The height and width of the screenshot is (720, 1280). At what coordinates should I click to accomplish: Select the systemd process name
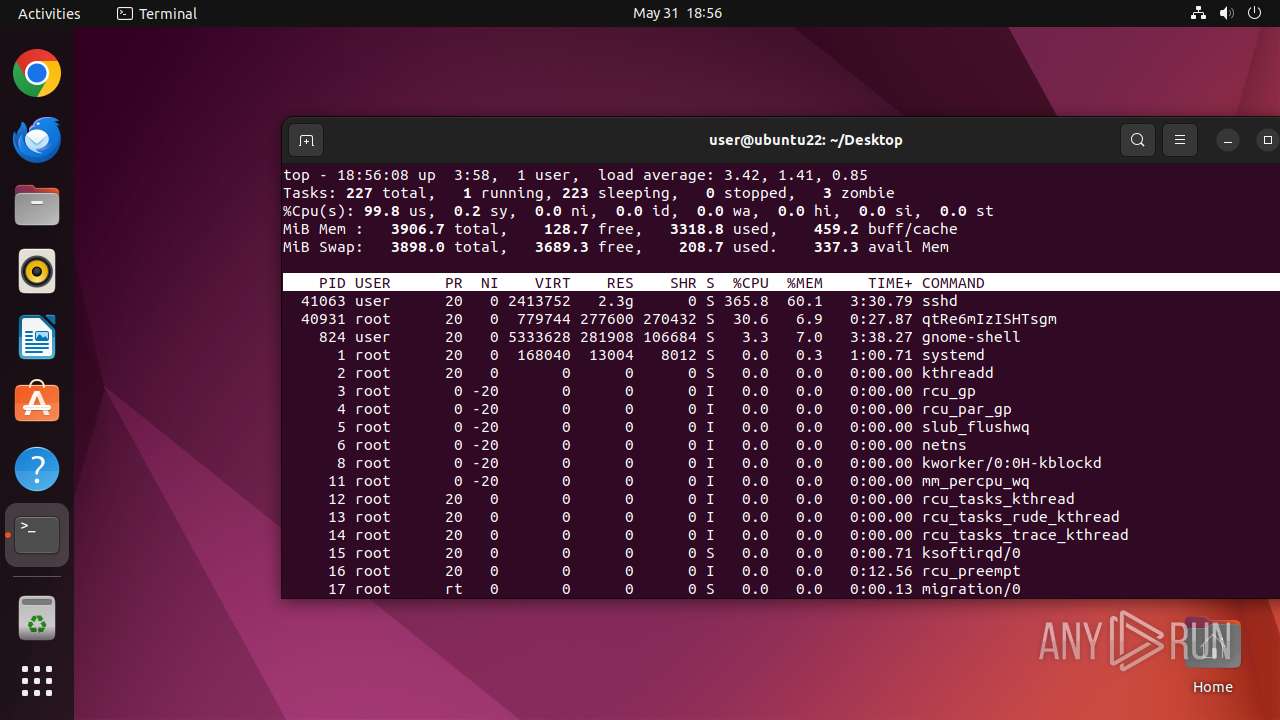click(953, 355)
